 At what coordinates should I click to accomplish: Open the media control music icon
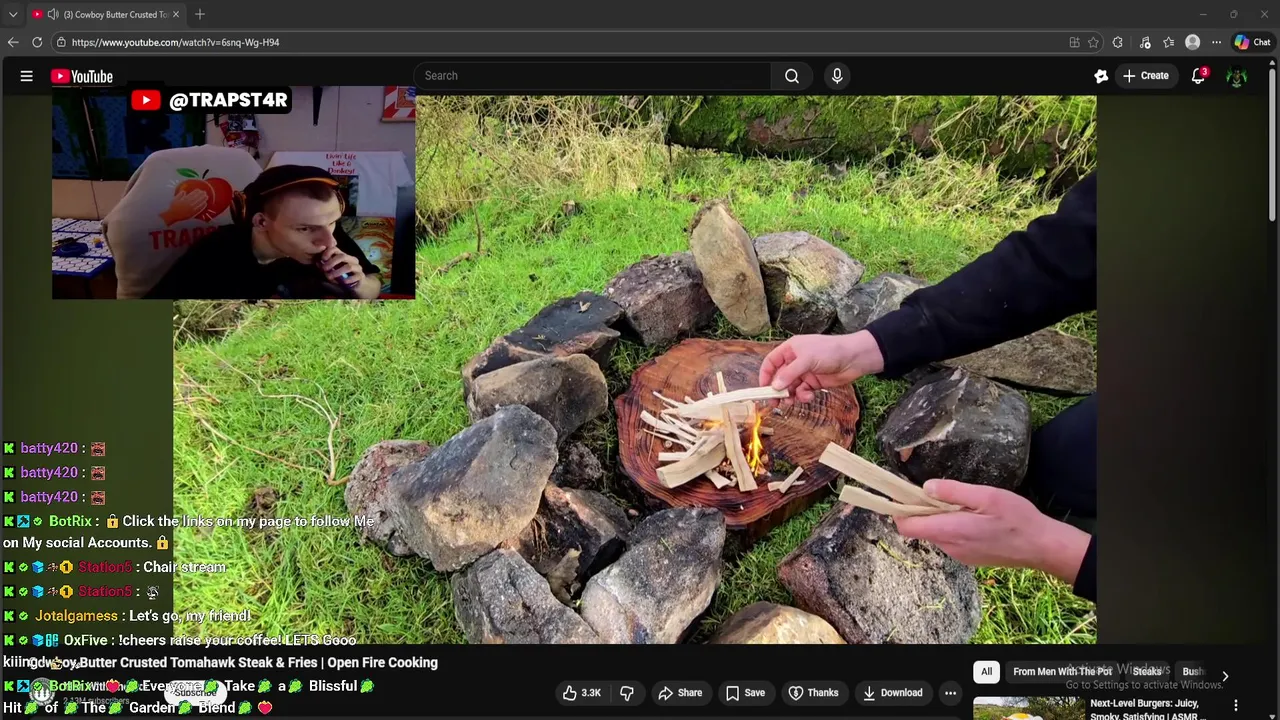(x=1145, y=42)
